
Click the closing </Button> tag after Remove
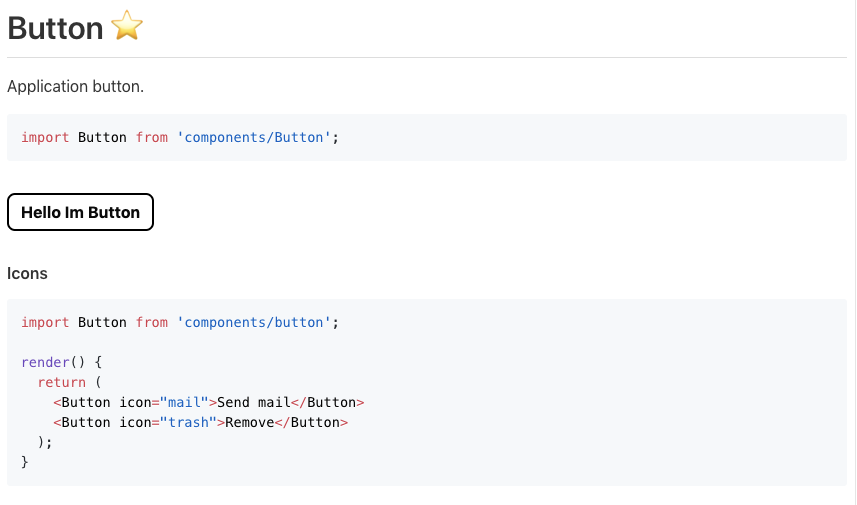point(311,422)
